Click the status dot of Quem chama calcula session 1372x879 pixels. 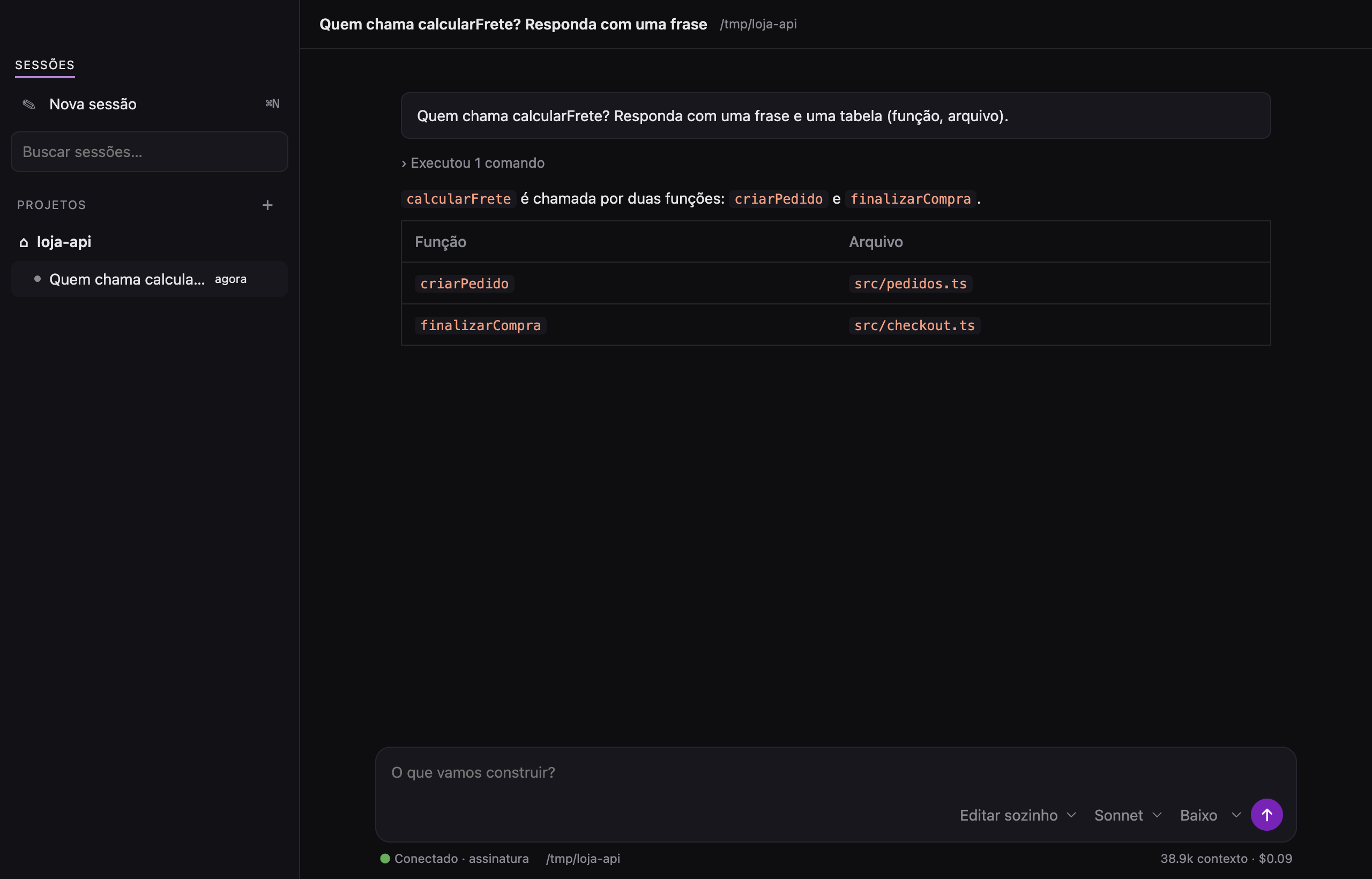click(x=37, y=279)
